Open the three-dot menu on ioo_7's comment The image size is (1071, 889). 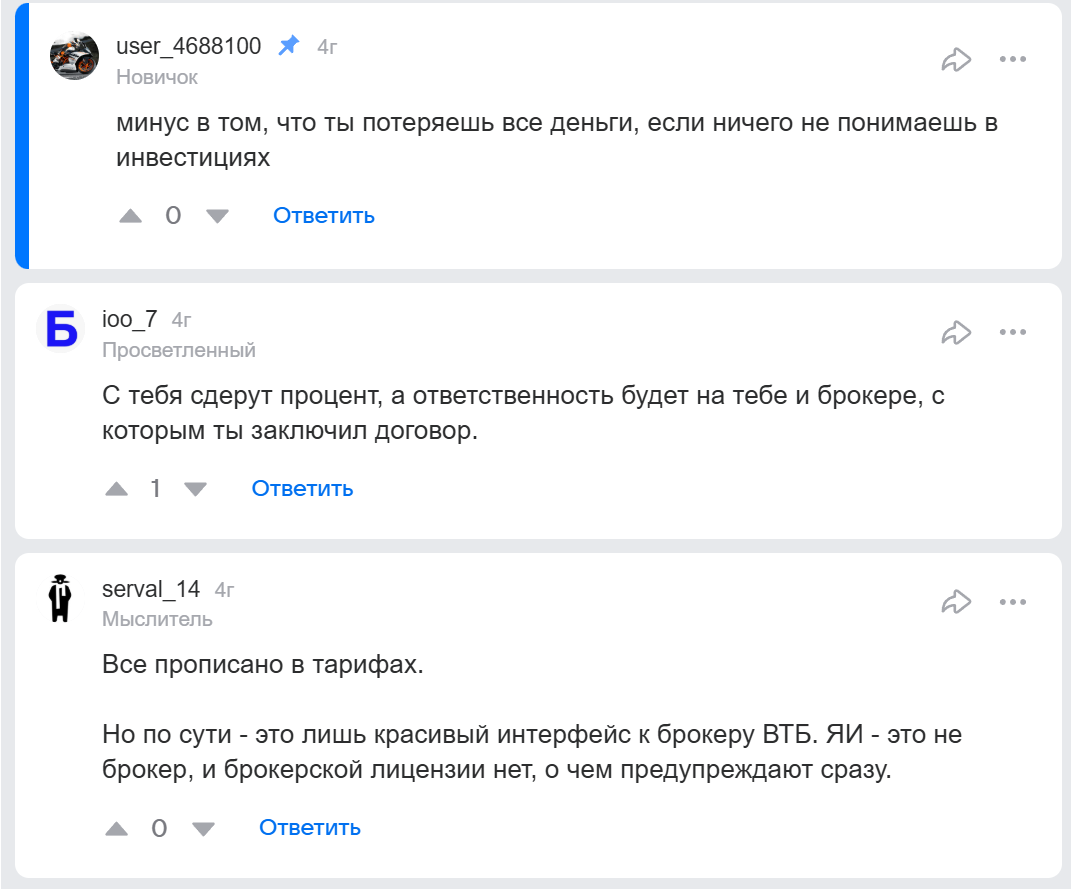(1015, 330)
